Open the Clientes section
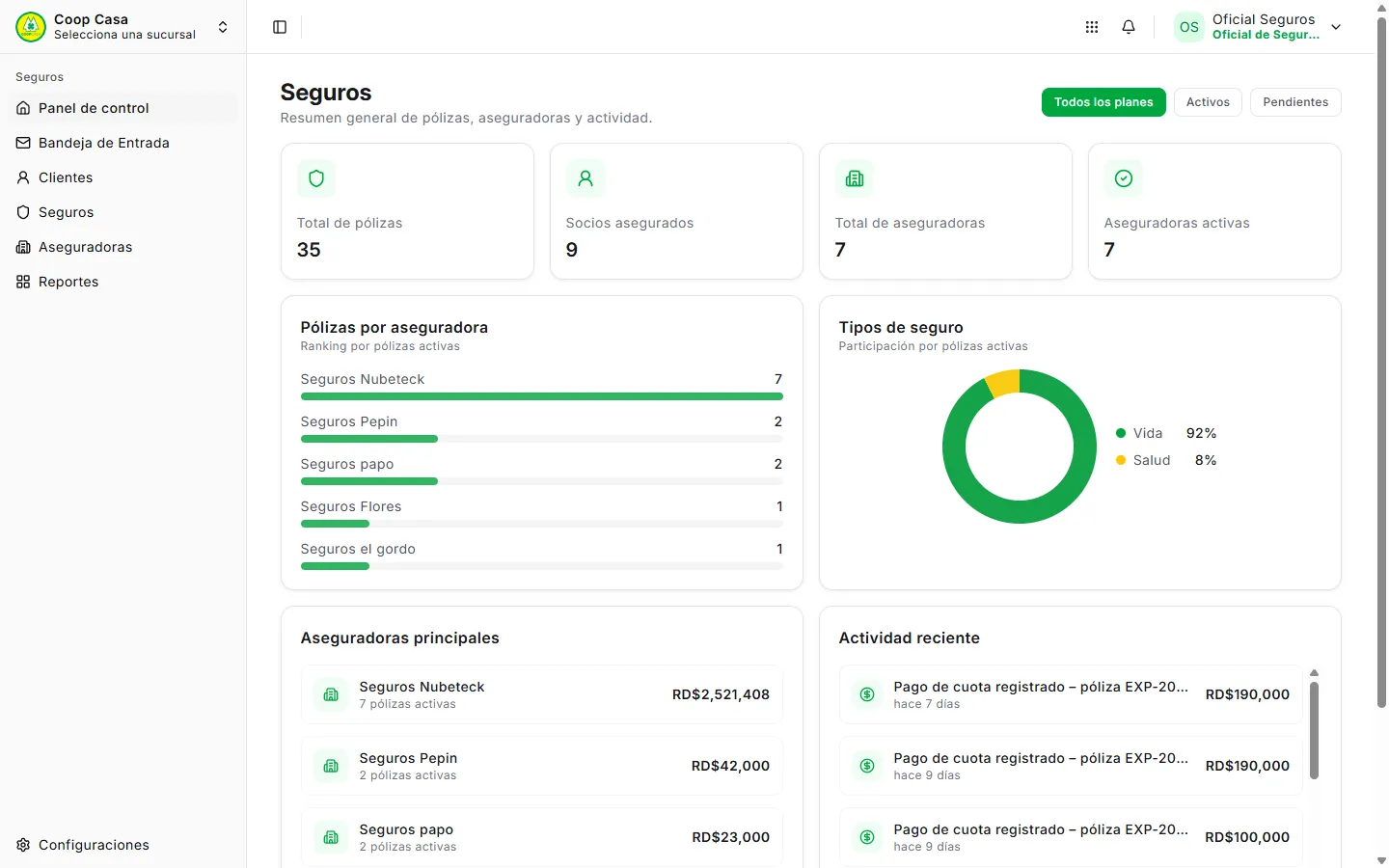Image resolution: width=1389 pixels, height=868 pixels. (123, 177)
